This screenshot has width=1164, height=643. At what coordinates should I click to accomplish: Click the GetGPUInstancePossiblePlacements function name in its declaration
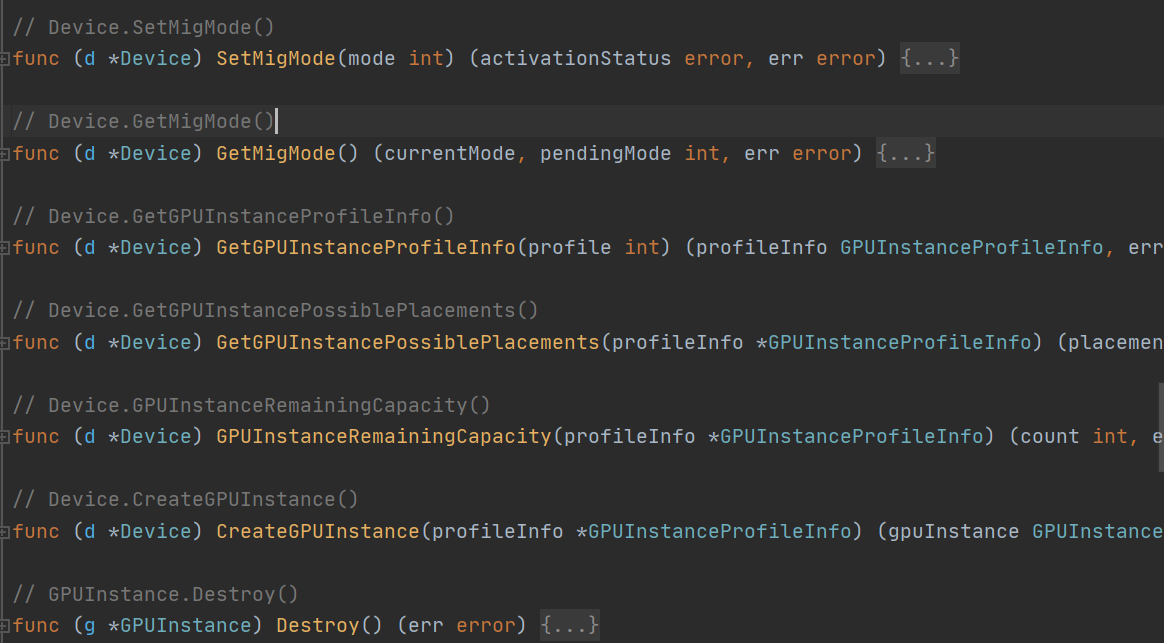click(408, 342)
